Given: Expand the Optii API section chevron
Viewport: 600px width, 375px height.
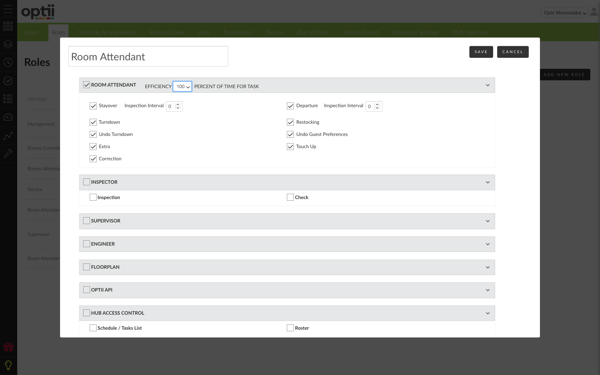Looking at the screenshot, I should [x=488, y=290].
